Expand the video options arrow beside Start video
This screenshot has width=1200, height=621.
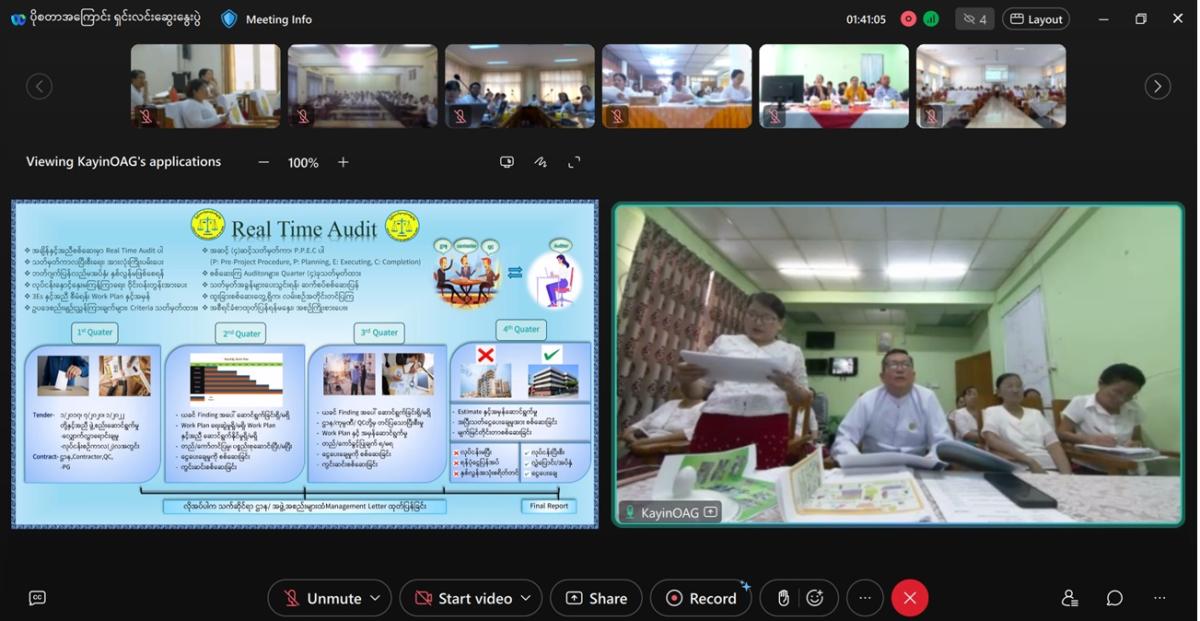[x=526, y=598]
